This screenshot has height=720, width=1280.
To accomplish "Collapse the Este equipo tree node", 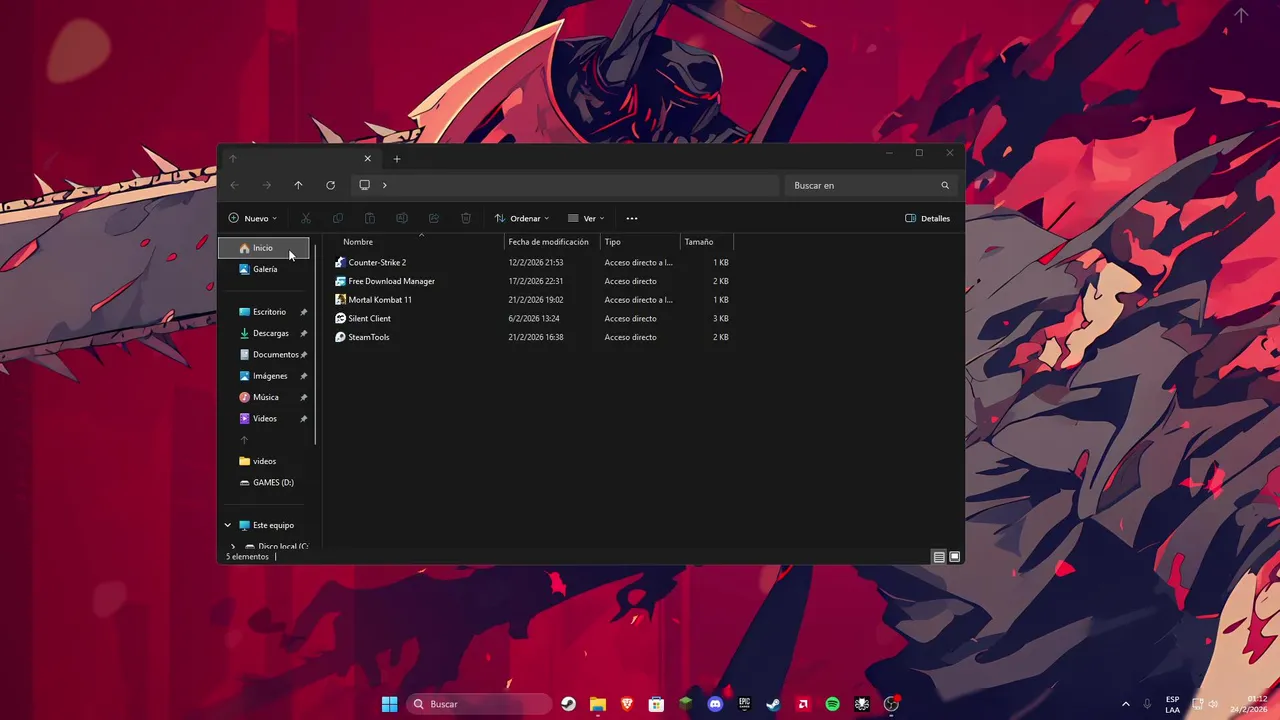I will tap(227, 525).
